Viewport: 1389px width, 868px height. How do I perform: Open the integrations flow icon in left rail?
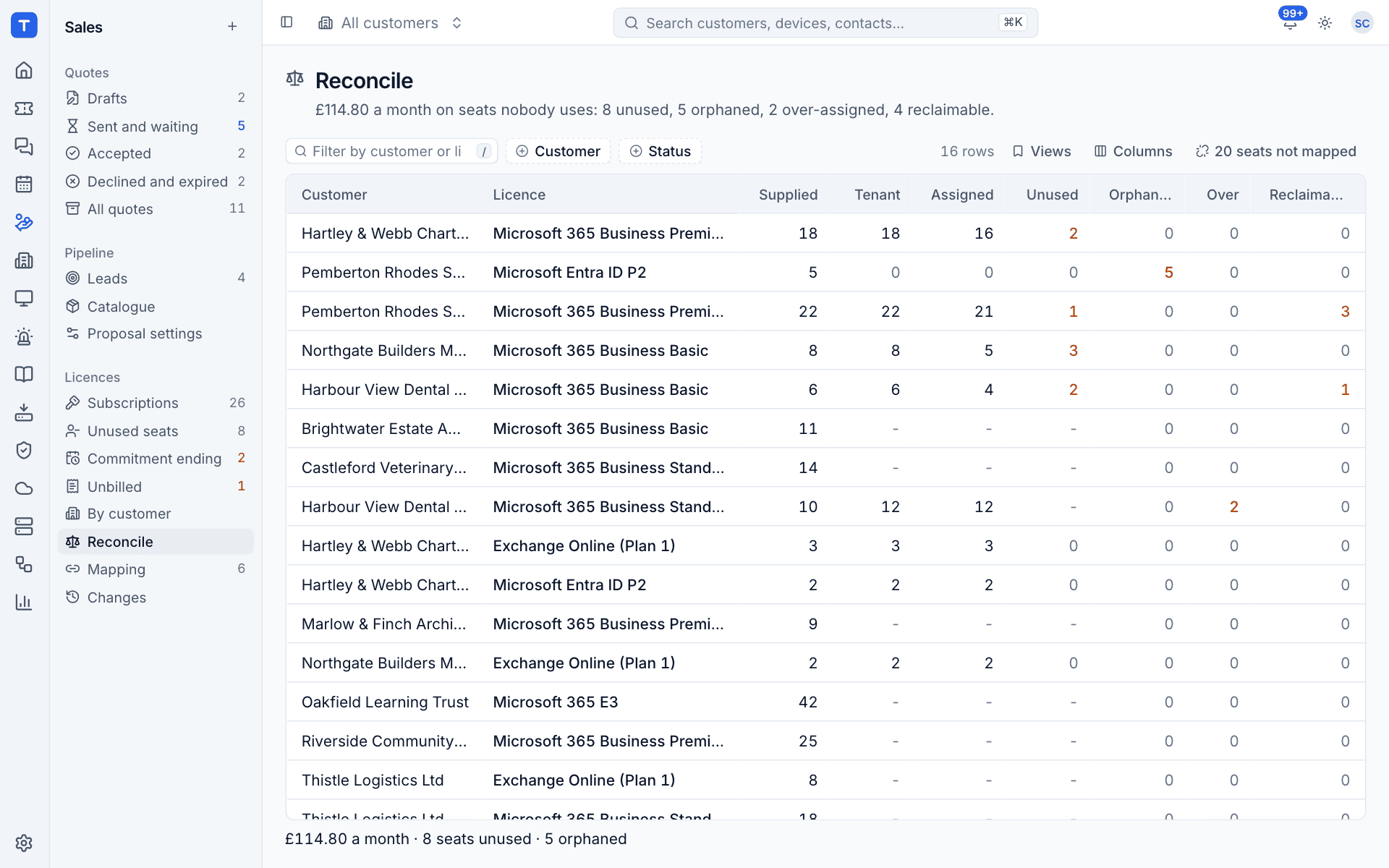tap(24, 564)
